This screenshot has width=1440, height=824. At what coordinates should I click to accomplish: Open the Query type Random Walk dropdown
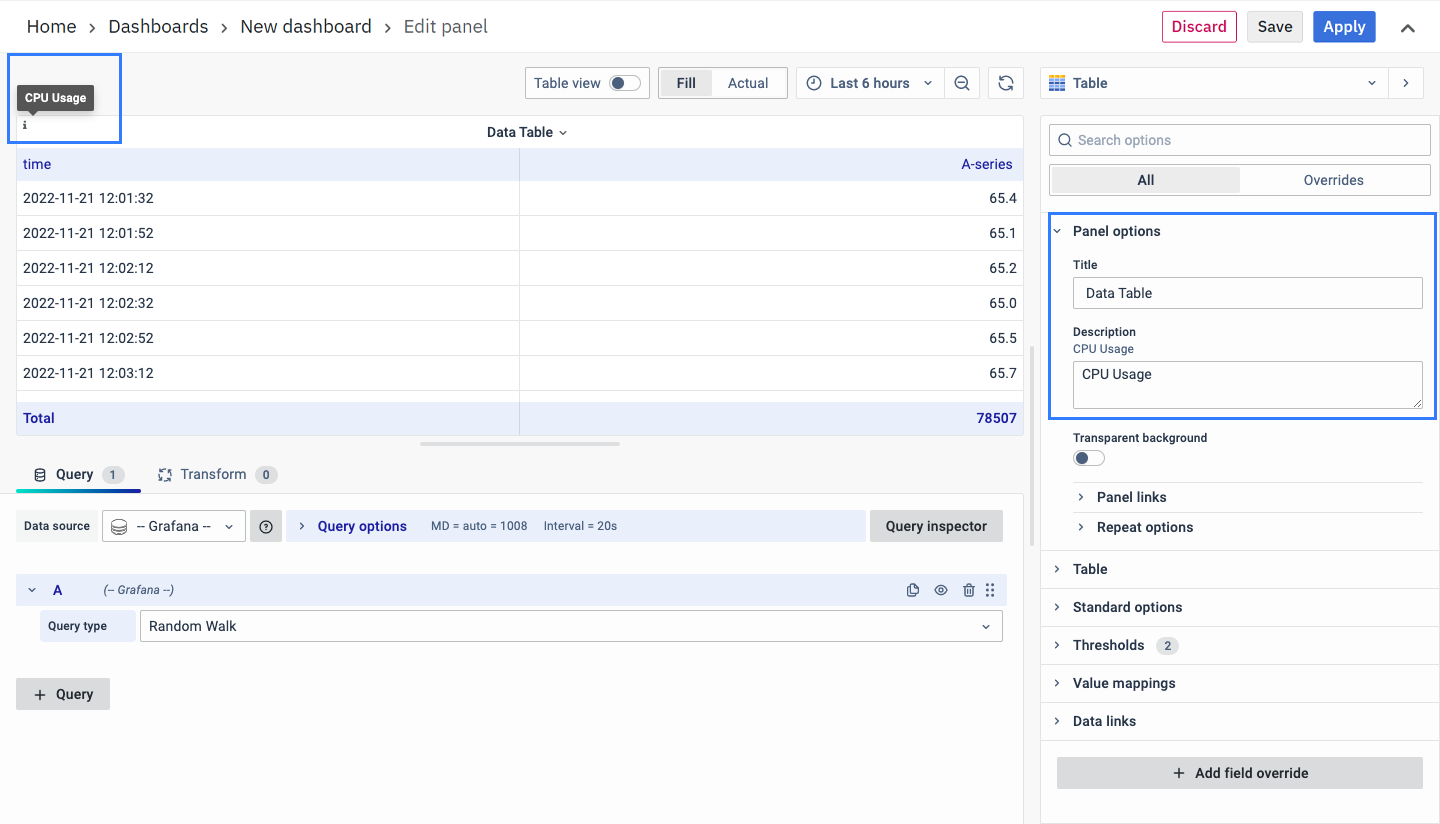click(570, 626)
